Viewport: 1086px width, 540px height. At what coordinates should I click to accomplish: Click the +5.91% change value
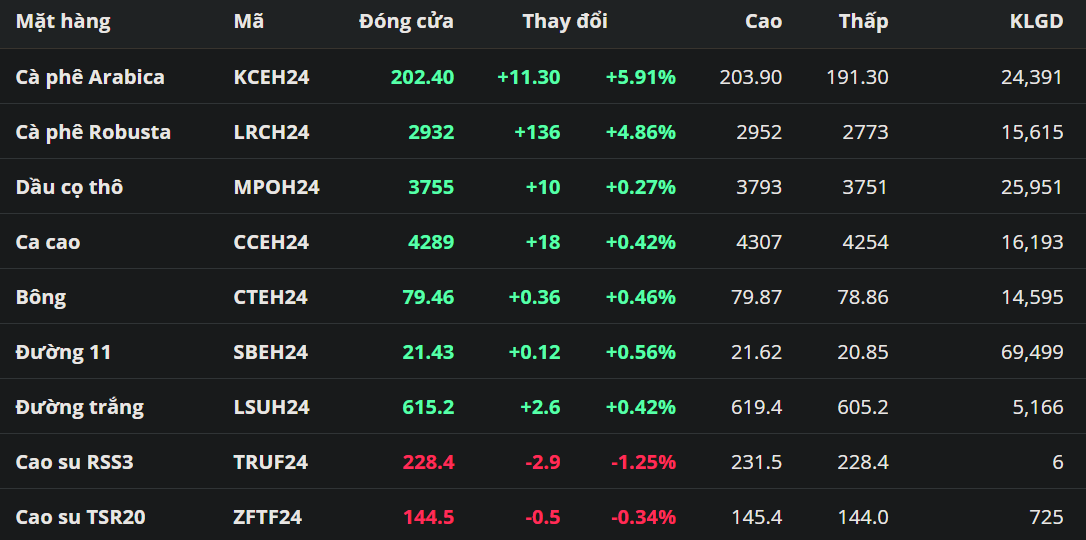[640, 77]
